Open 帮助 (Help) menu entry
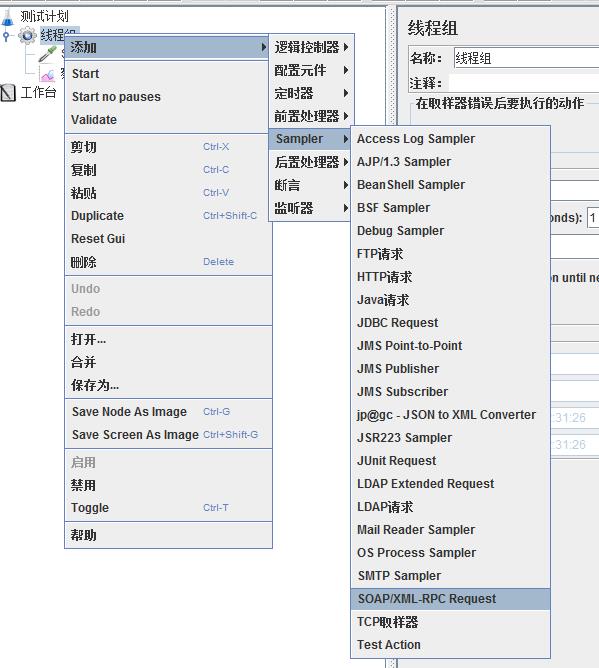This screenshot has width=599, height=668. [x=168, y=535]
